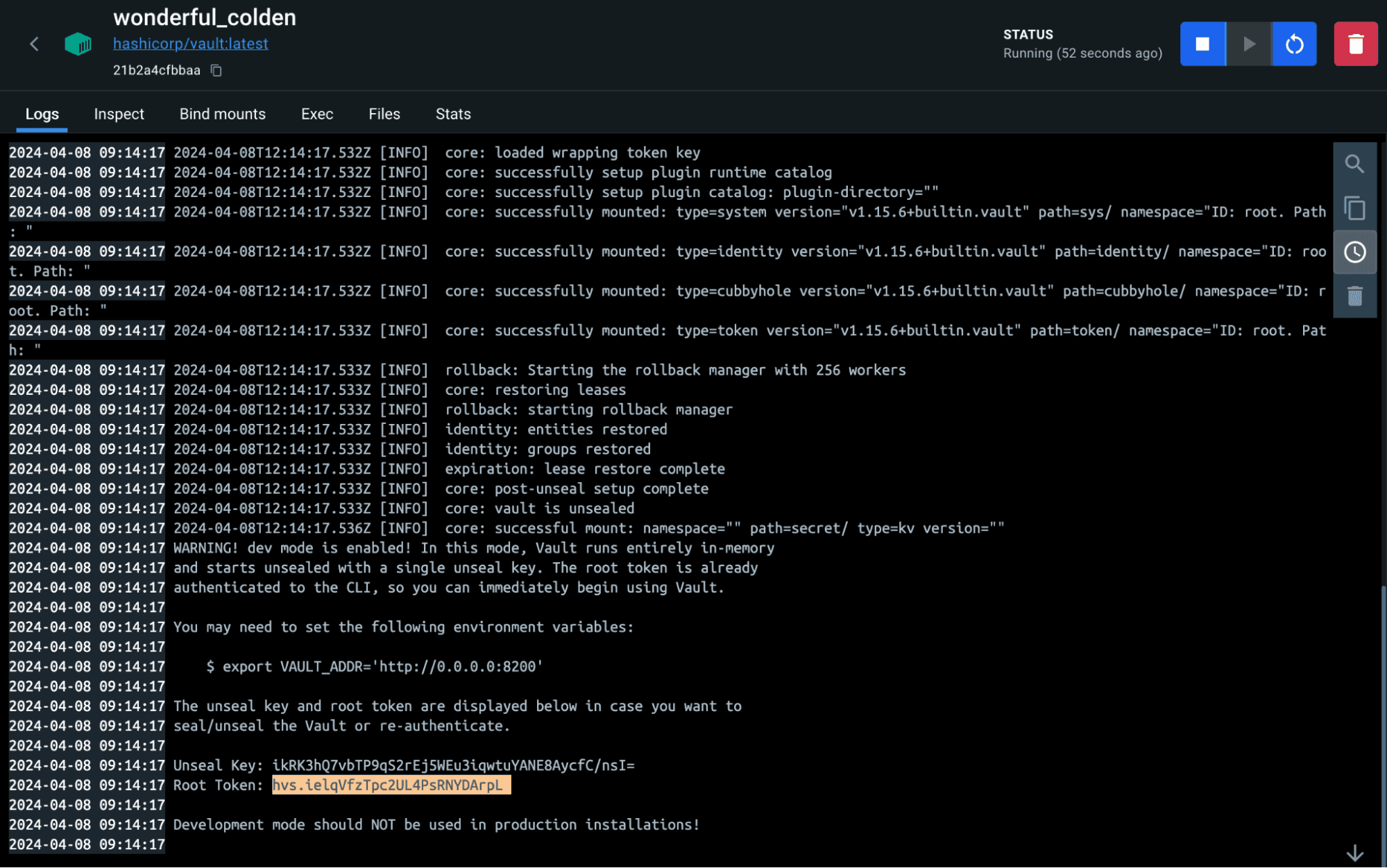Stop the running container
The image size is (1387, 868).
pyautogui.click(x=1202, y=44)
